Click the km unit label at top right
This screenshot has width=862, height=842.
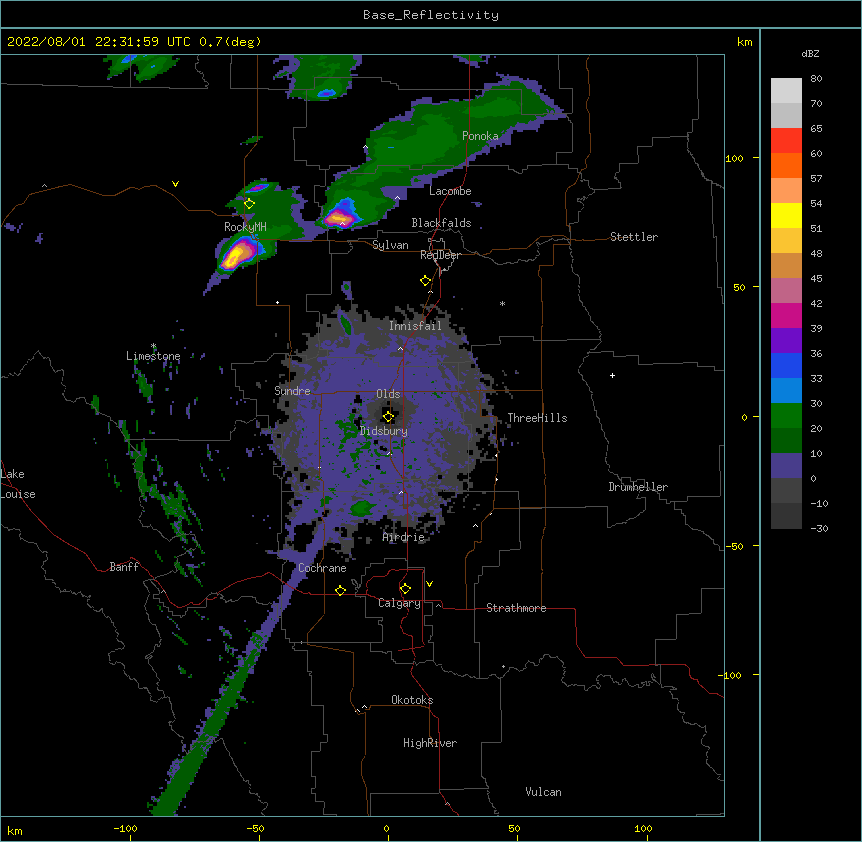[x=744, y=42]
